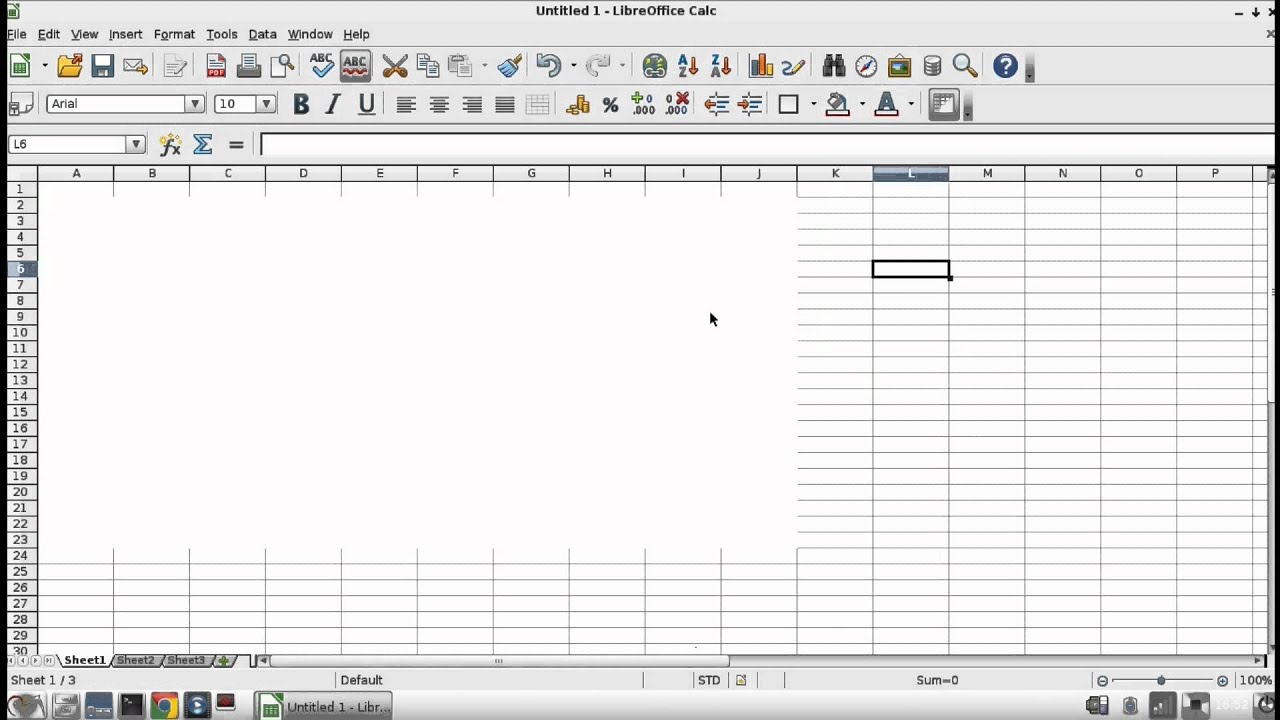Open the Paste options dropdown arrow
Image resolution: width=1280 pixels, height=720 pixels.
click(485, 66)
